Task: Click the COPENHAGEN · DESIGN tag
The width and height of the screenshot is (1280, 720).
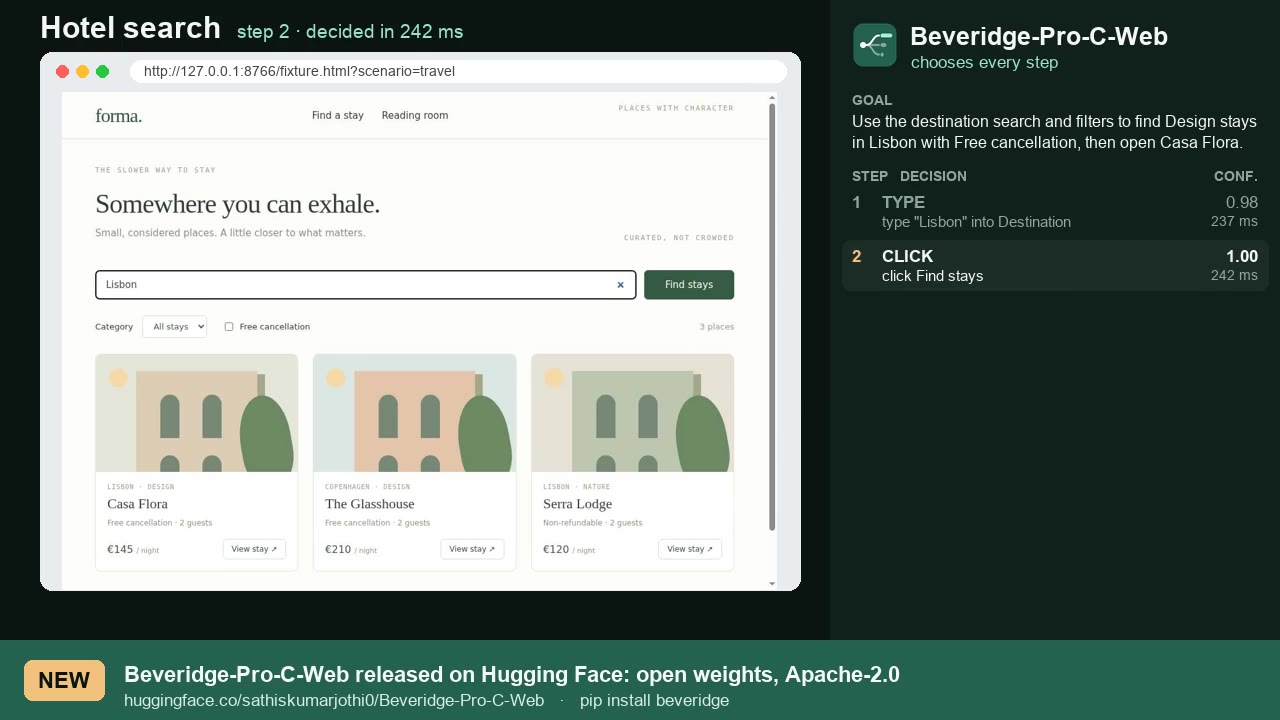Action: 367,487
